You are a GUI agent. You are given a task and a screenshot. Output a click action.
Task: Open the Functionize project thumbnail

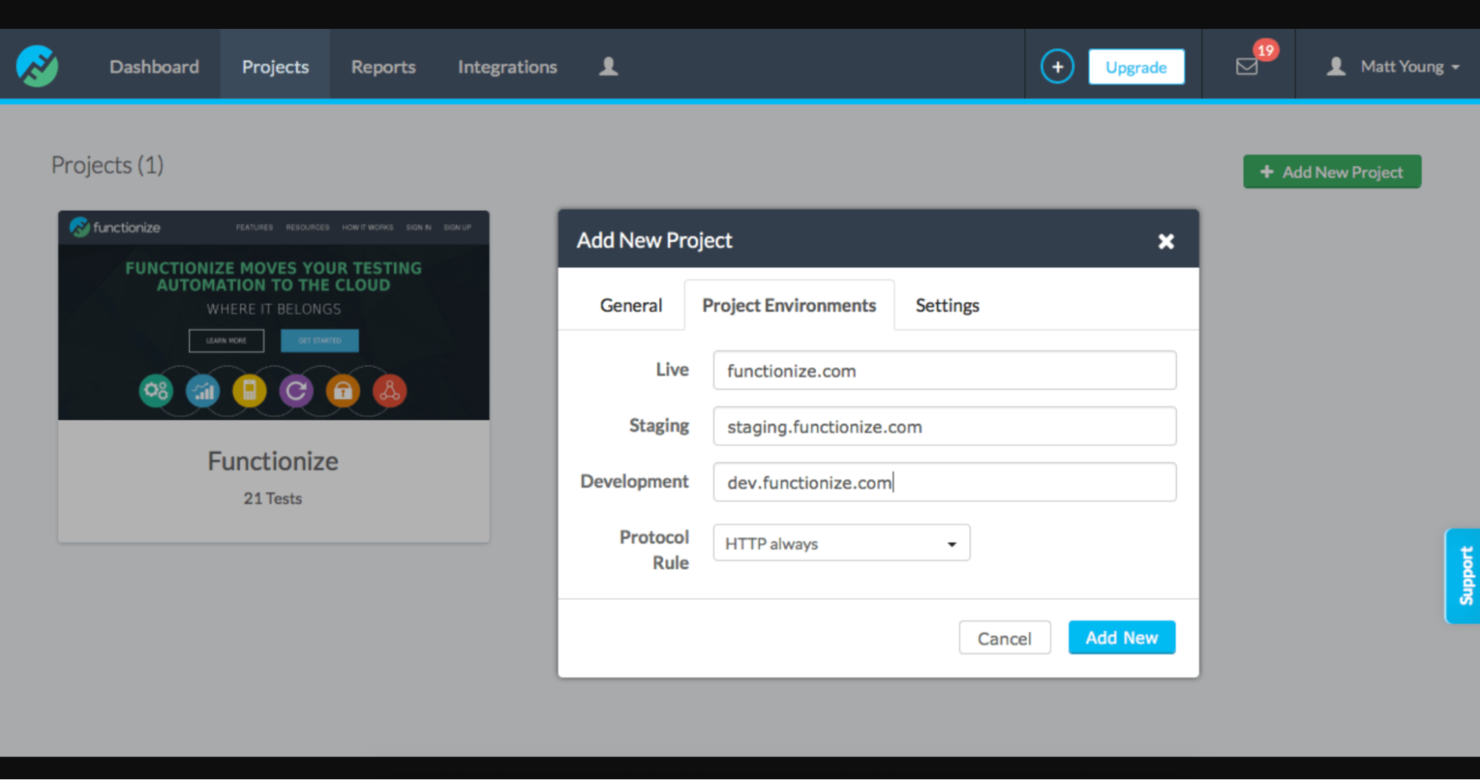[x=273, y=315]
